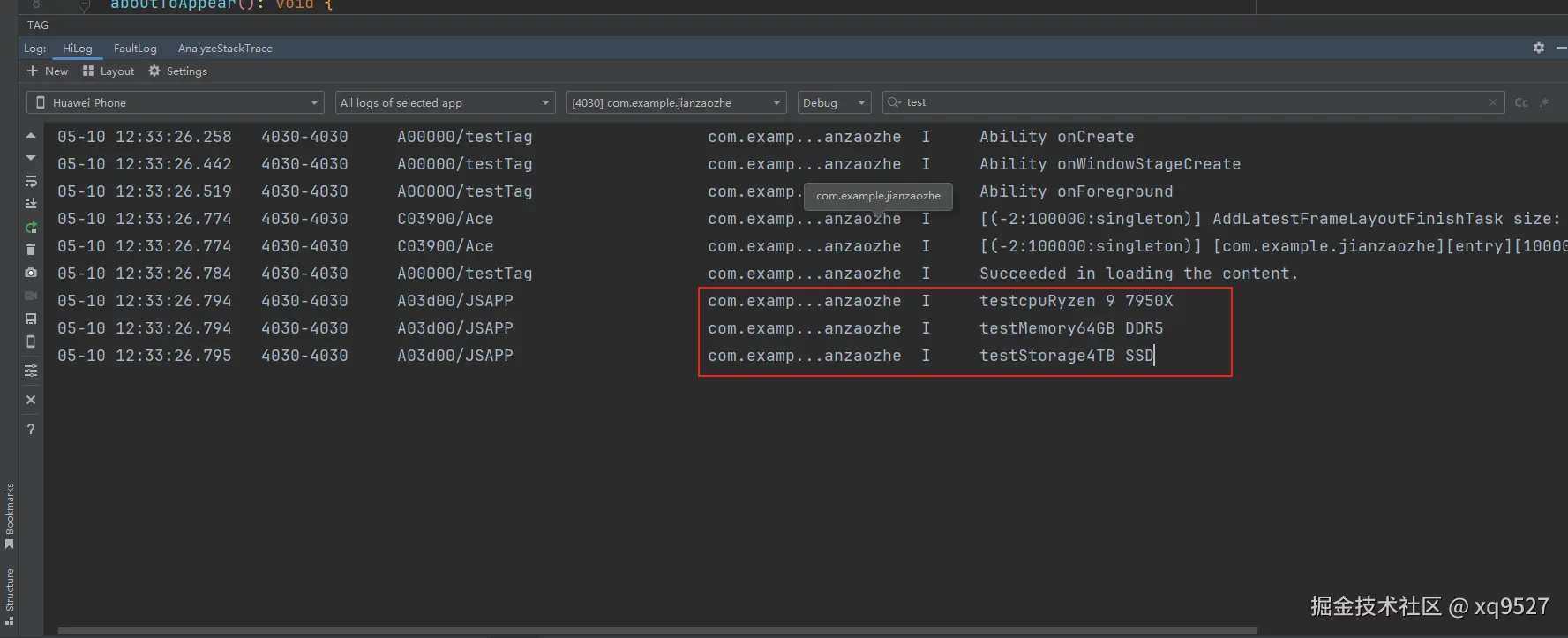Click A03d00/JSAPP tag in testMemory row
Screen dimensions: 1568x638
tap(455, 328)
